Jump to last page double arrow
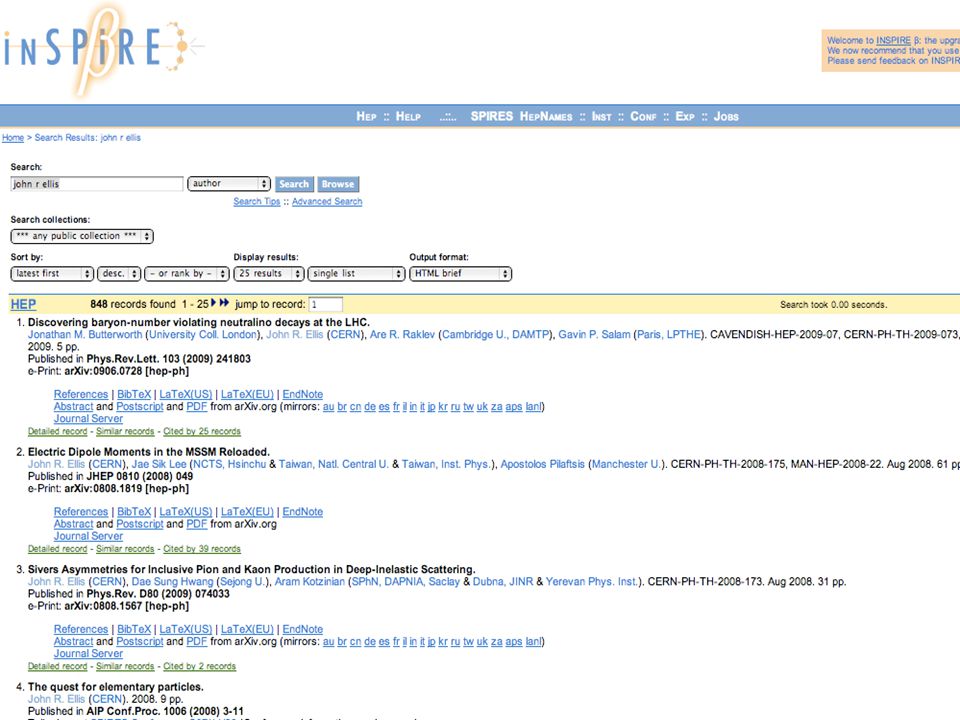960x720 pixels. pyautogui.click(x=224, y=303)
